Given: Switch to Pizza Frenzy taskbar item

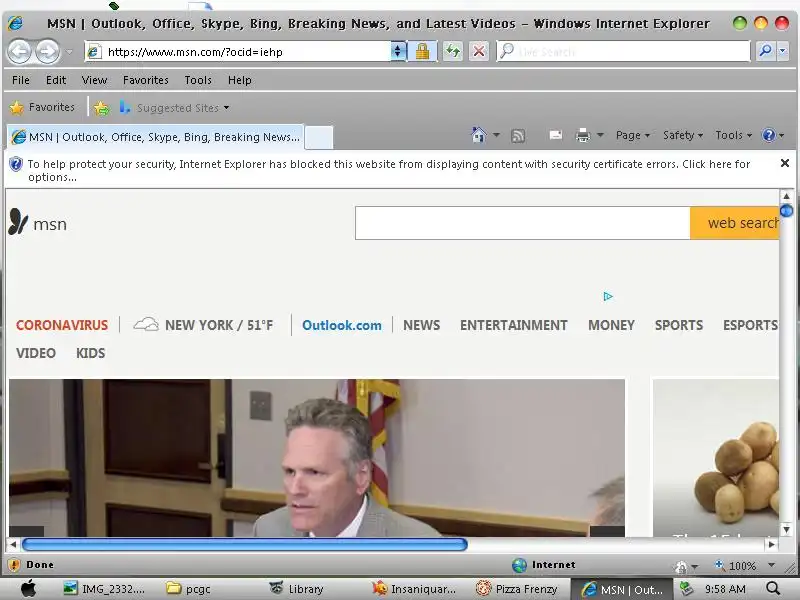Looking at the screenshot, I should tap(516, 589).
